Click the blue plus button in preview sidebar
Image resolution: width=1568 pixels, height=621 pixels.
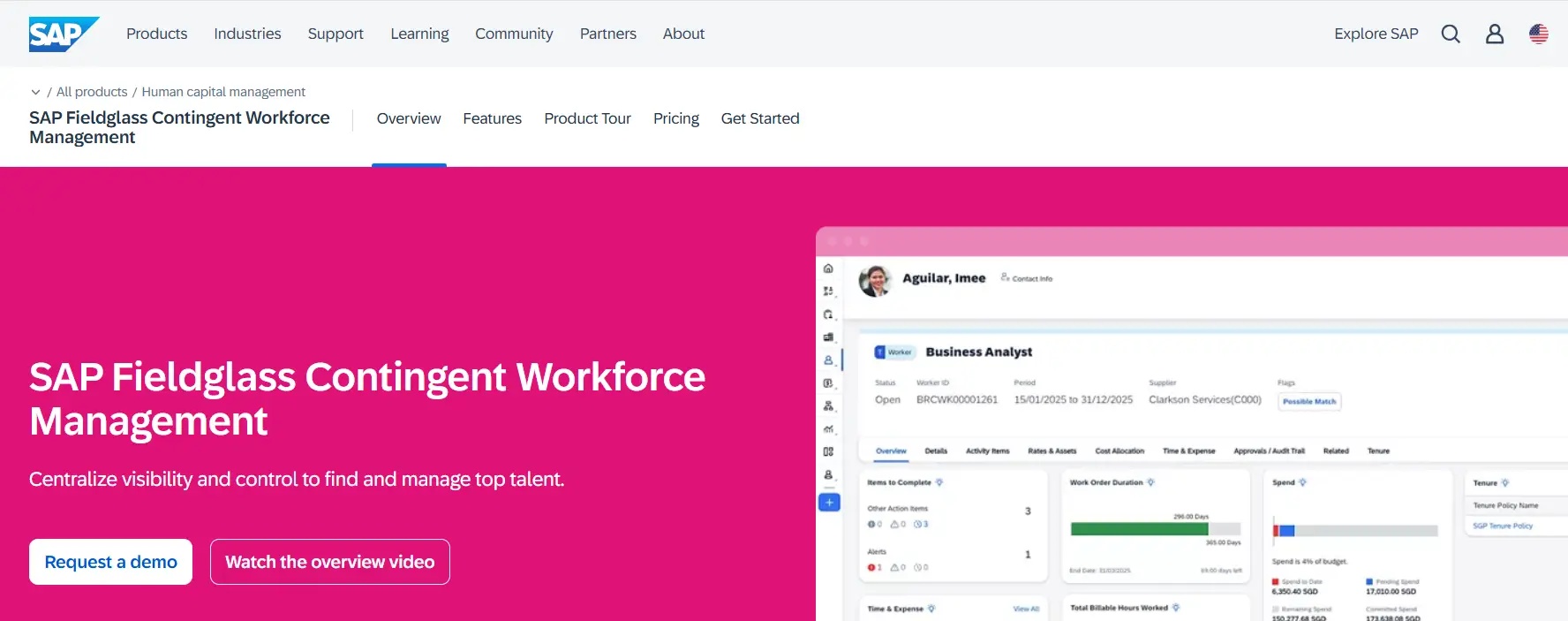coord(829,503)
